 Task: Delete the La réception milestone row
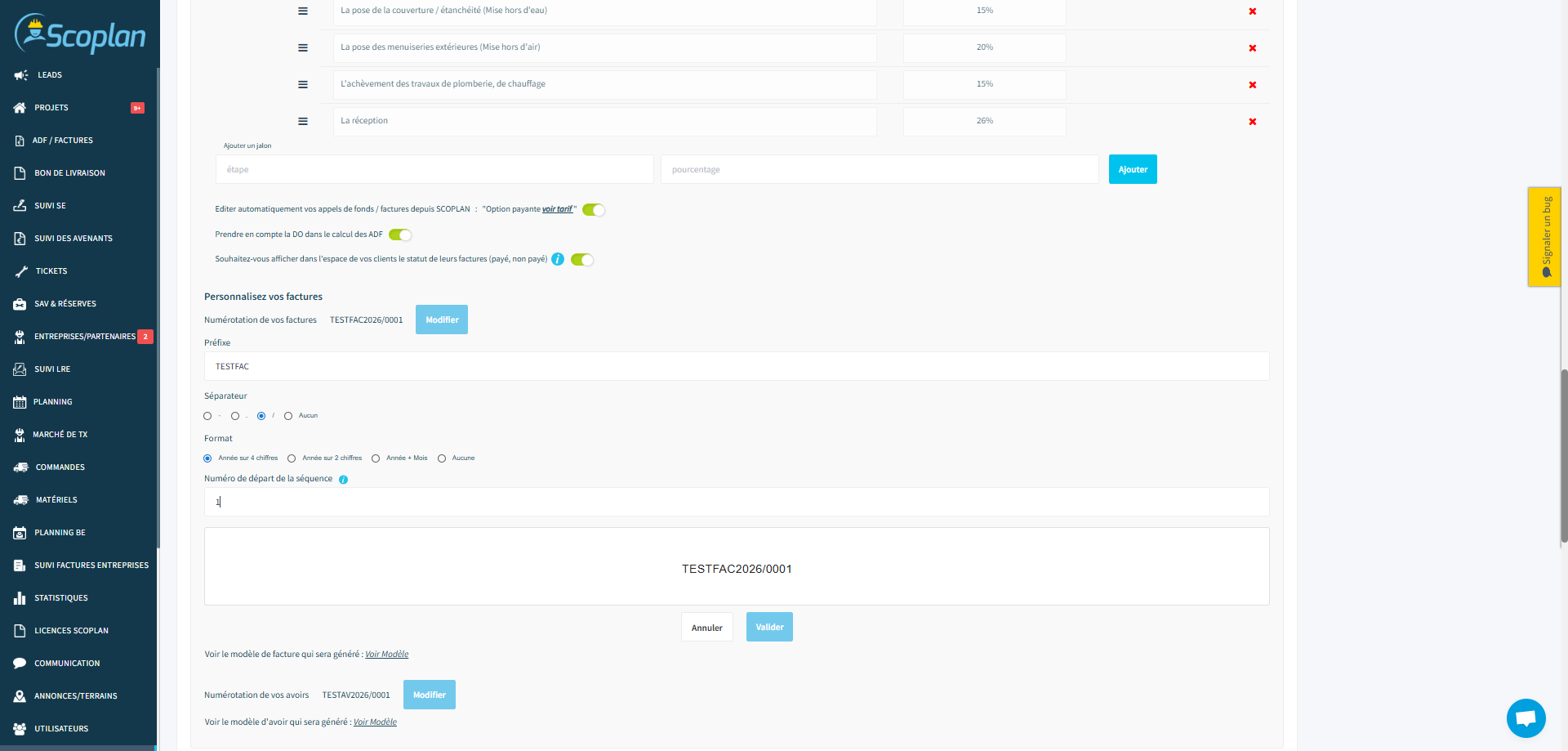coord(1252,122)
